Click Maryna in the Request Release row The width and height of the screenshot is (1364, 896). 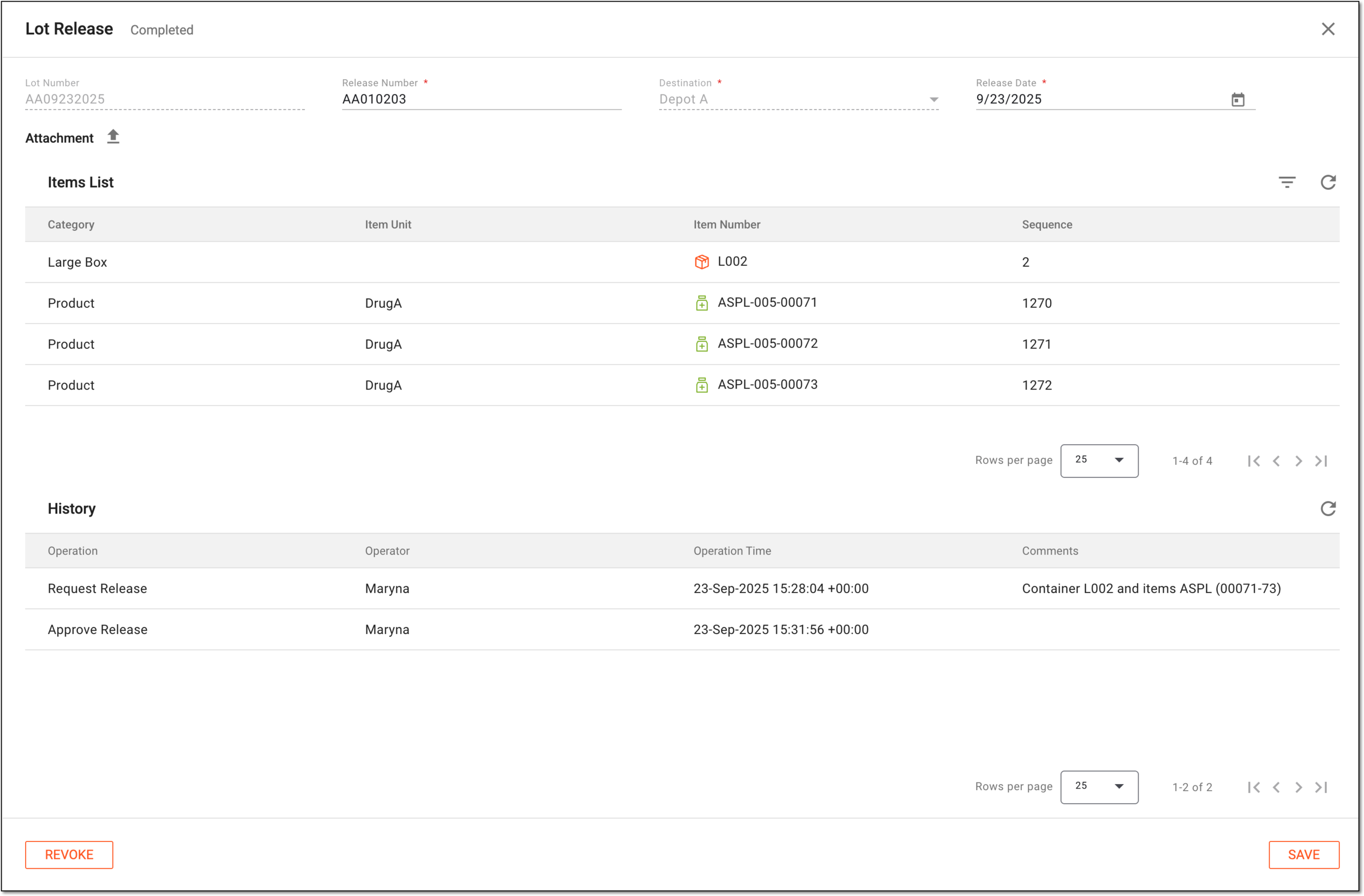[x=387, y=589]
